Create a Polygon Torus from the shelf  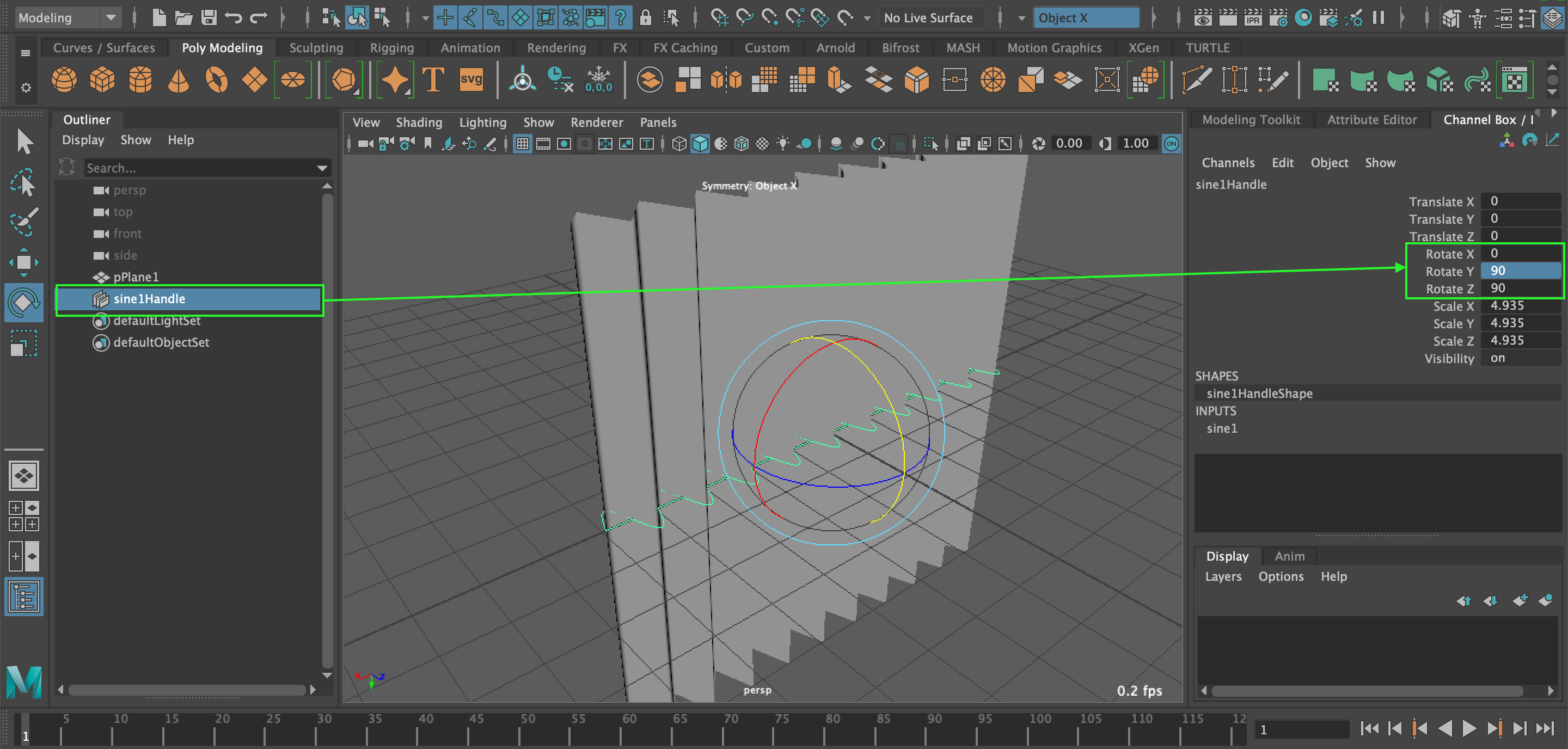(217, 79)
